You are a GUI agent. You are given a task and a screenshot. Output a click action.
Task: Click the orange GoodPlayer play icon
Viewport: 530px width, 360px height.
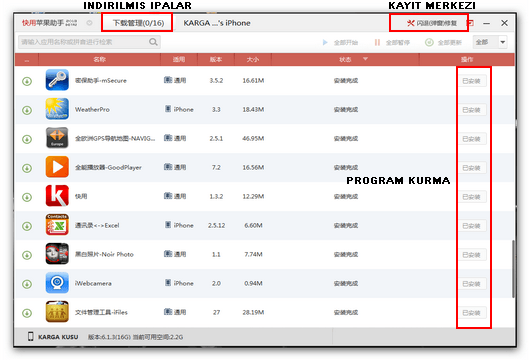pyautogui.click(x=57, y=167)
